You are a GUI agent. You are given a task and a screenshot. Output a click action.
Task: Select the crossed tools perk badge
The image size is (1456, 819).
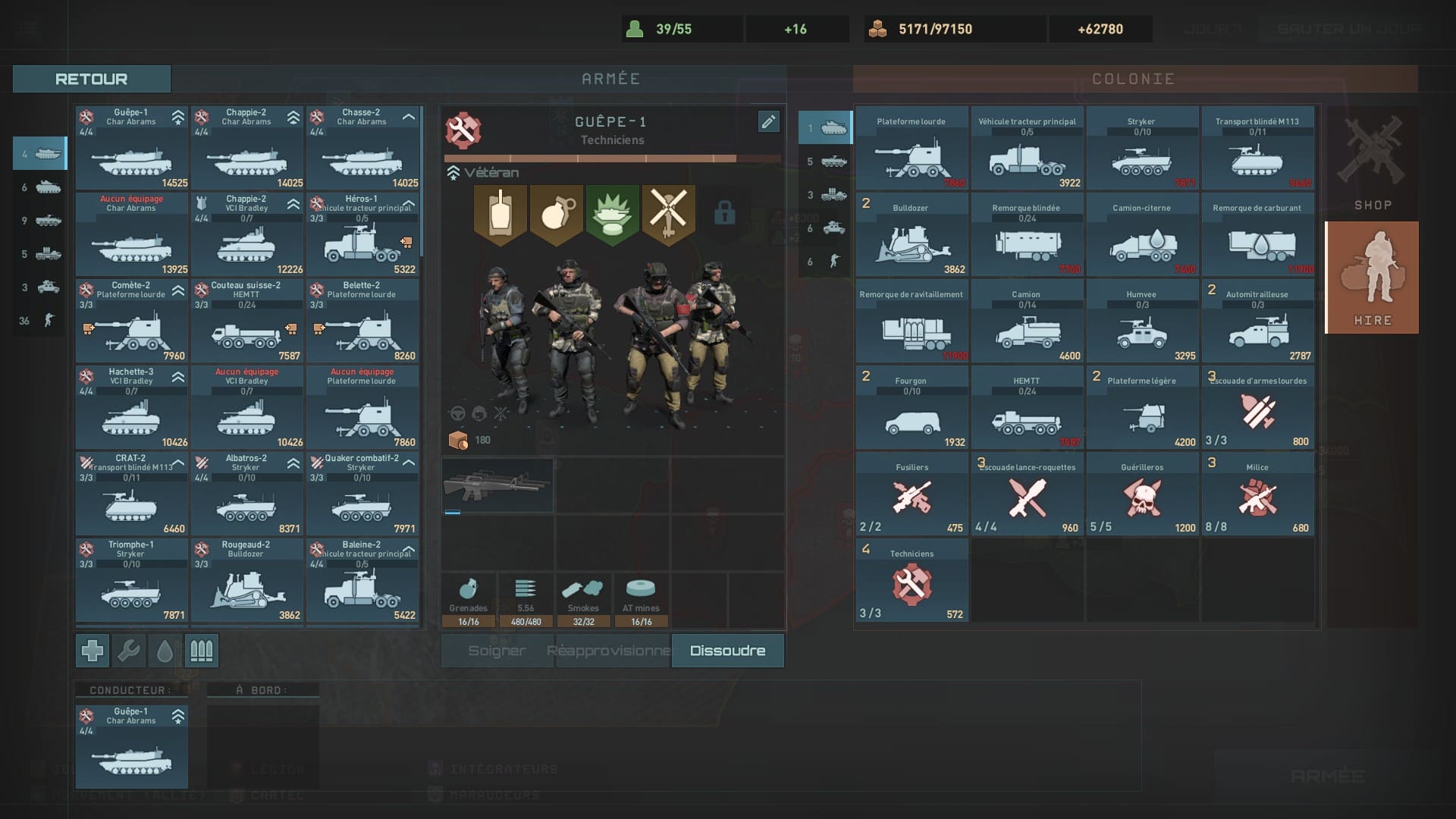(x=668, y=215)
